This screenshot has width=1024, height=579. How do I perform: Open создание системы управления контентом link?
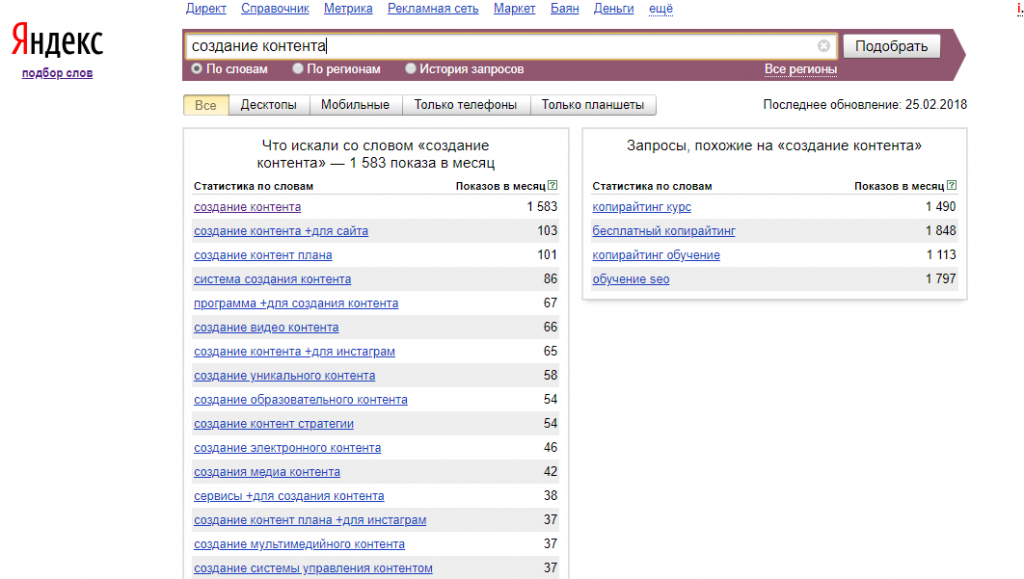pyautogui.click(x=313, y=569)
